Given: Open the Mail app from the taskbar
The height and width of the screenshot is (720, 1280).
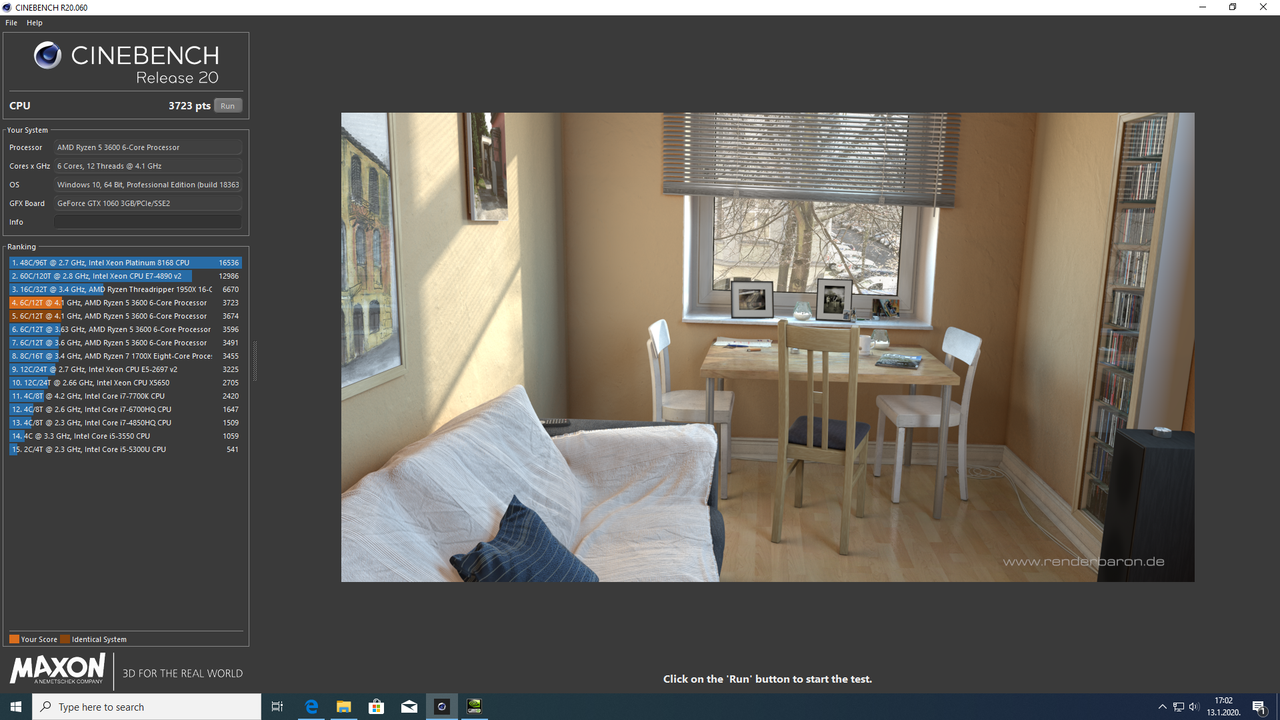Looking at the screenshot, I should point(409,706).
